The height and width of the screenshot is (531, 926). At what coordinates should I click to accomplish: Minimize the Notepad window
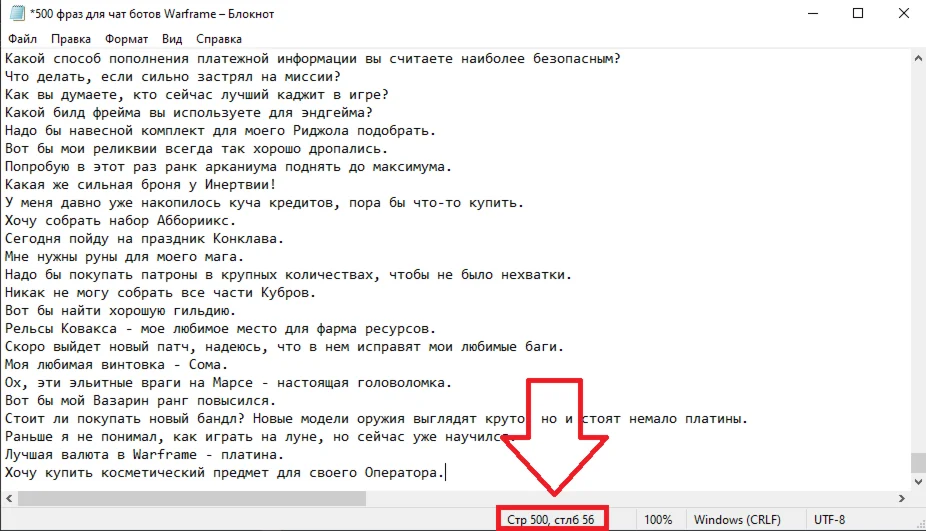[x=813, y=13]
